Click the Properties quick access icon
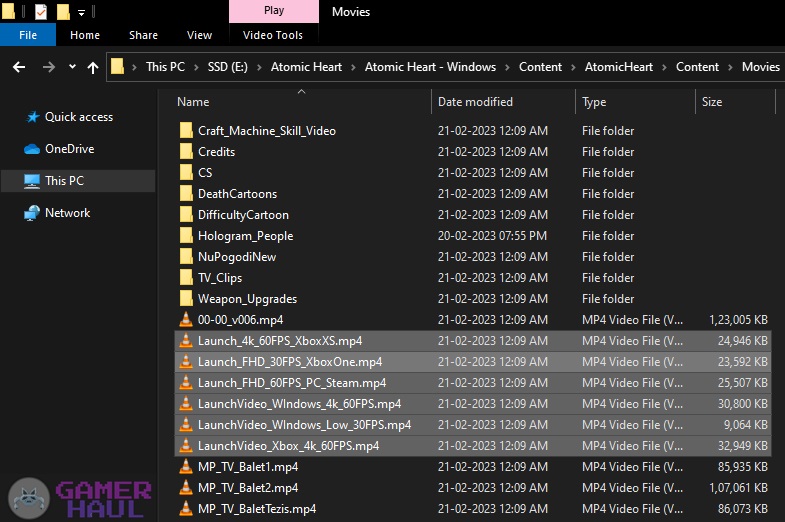 coord(41,11)
